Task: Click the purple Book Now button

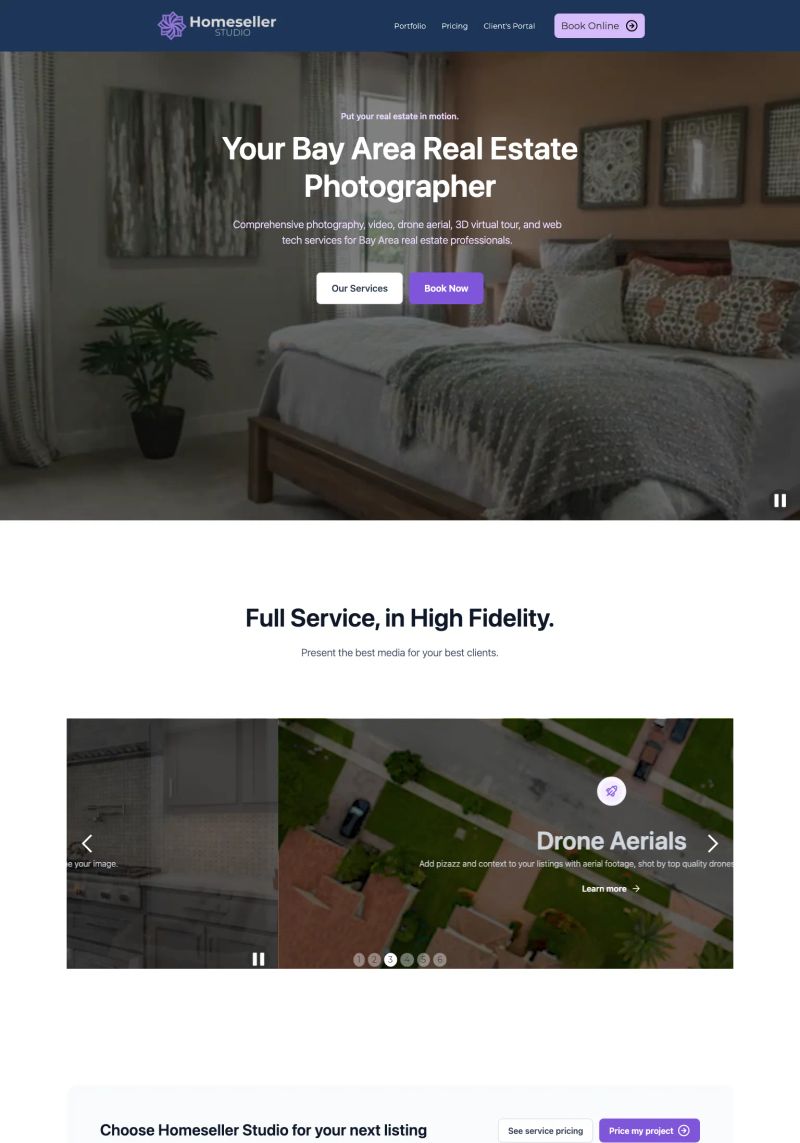Action: (446, 289)
